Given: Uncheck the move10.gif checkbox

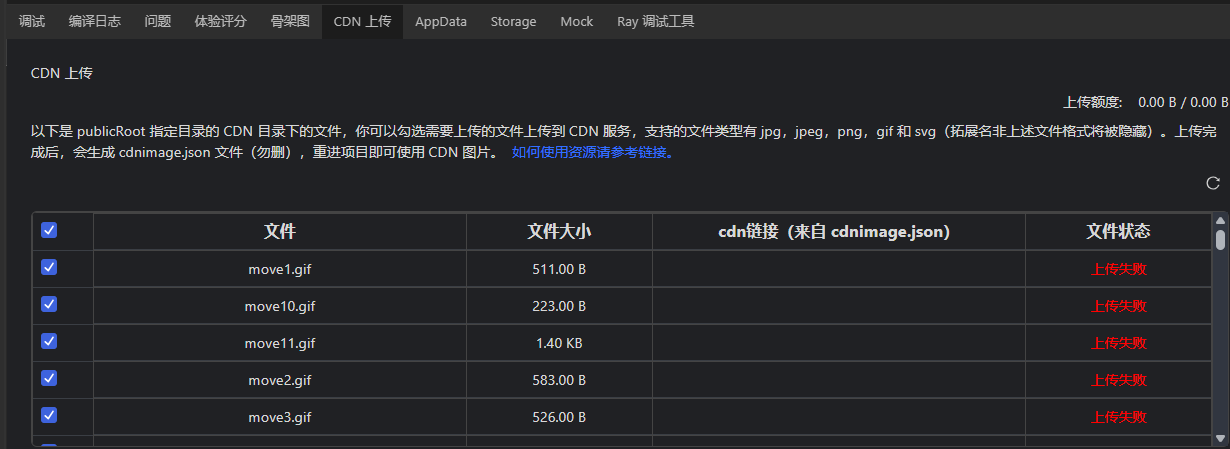Looking at the screenshot, I should [x=49, y=305].
